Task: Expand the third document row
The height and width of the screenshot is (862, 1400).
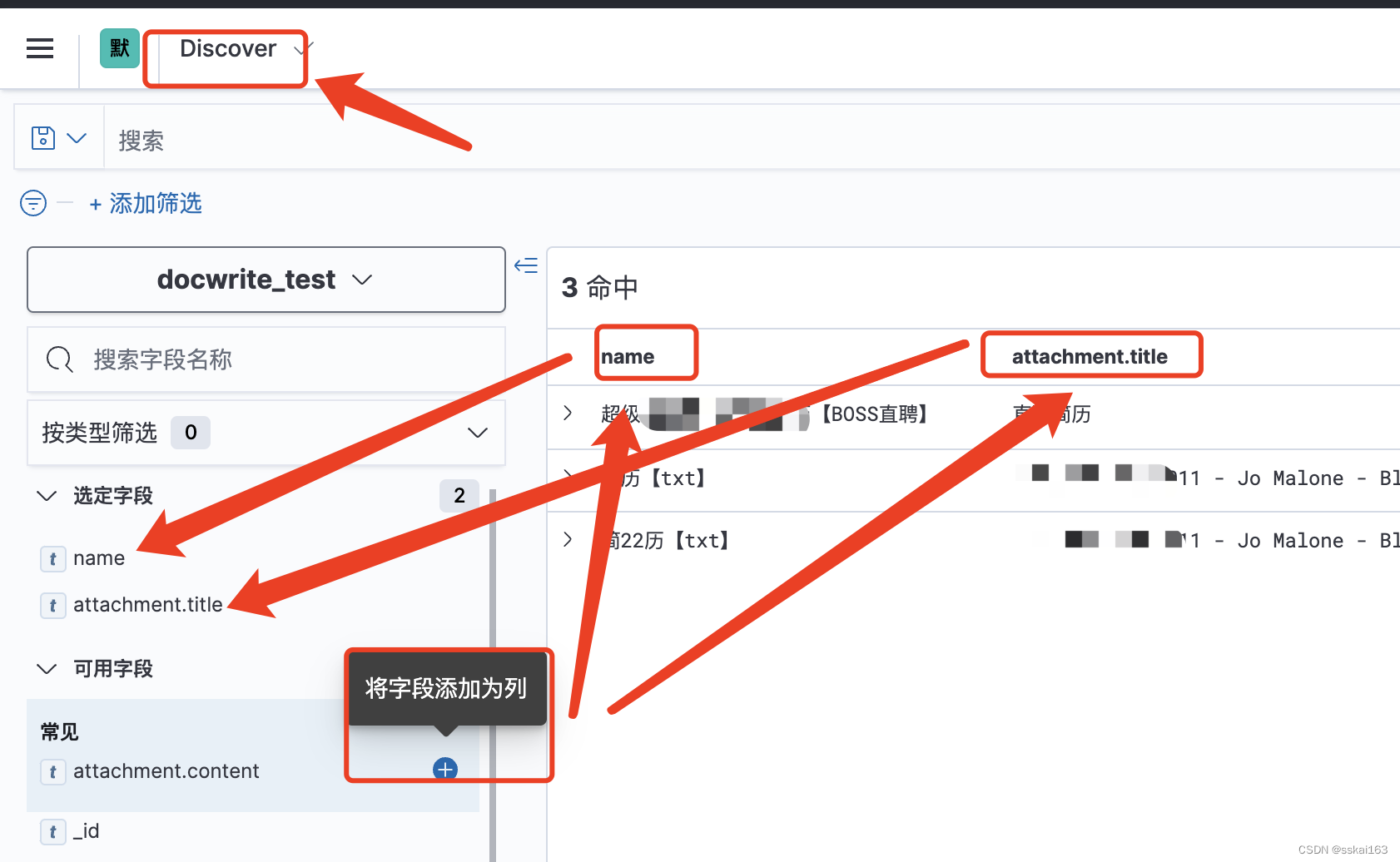Action: 568,539
